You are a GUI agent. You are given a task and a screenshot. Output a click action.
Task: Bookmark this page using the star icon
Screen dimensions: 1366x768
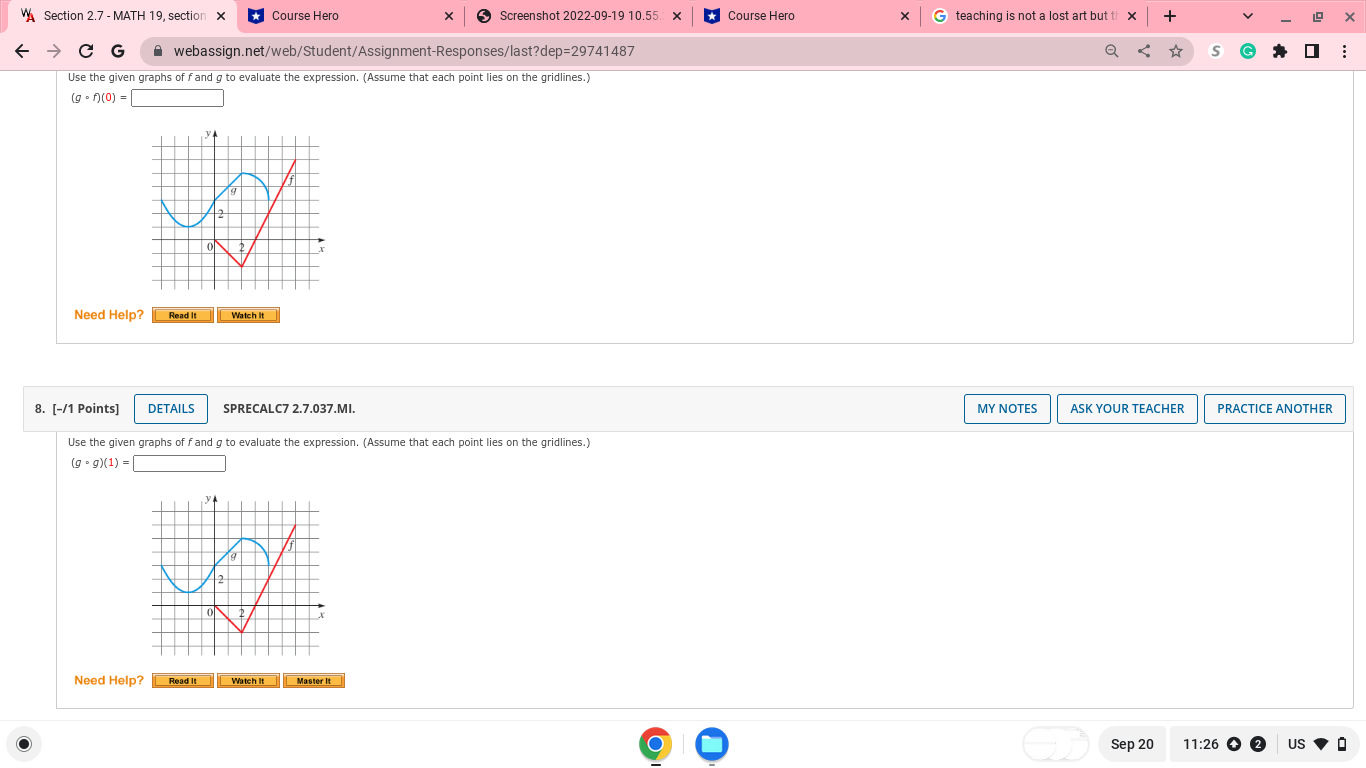[1176, 51]
